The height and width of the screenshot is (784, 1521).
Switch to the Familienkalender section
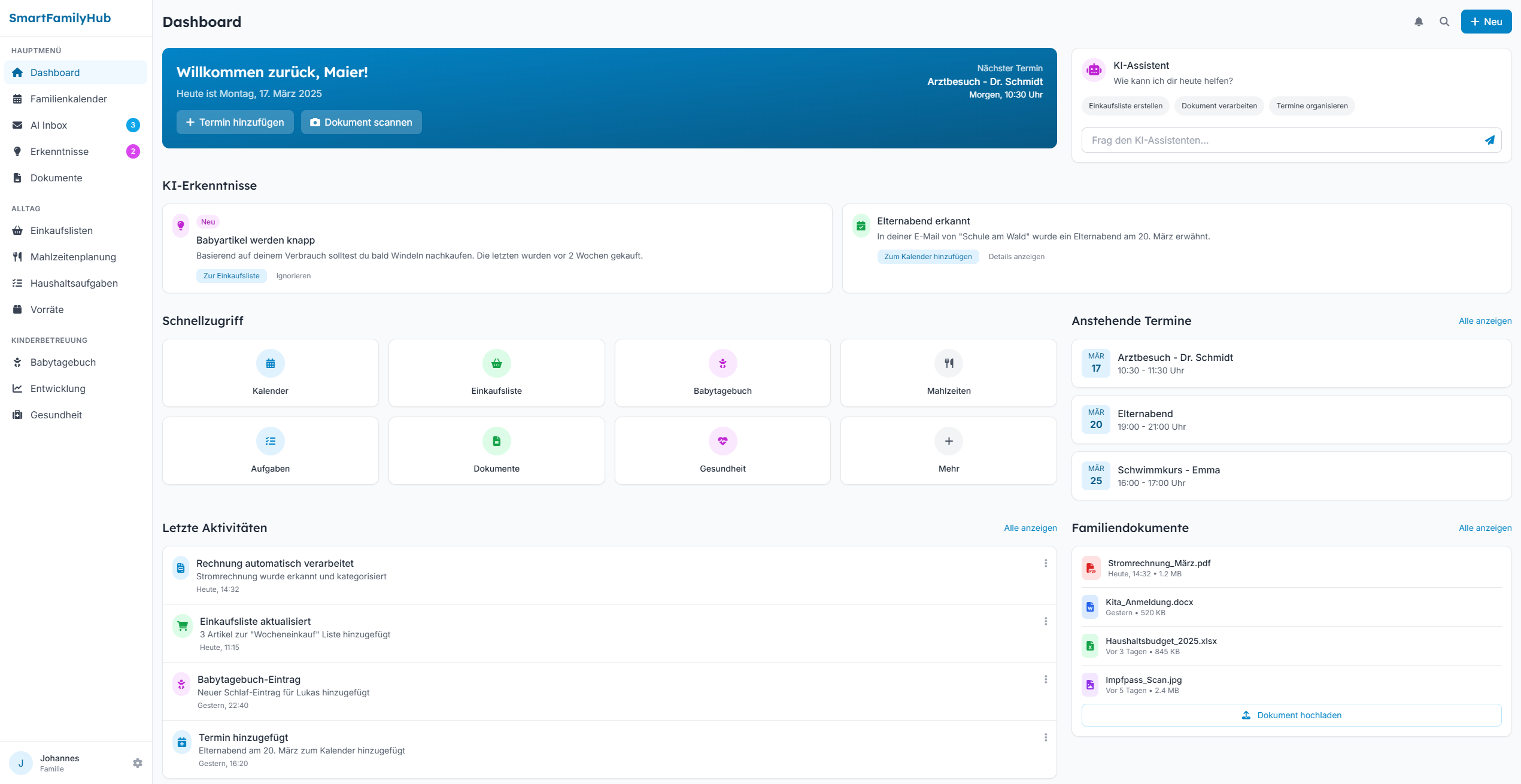click(x=69, y=99)
